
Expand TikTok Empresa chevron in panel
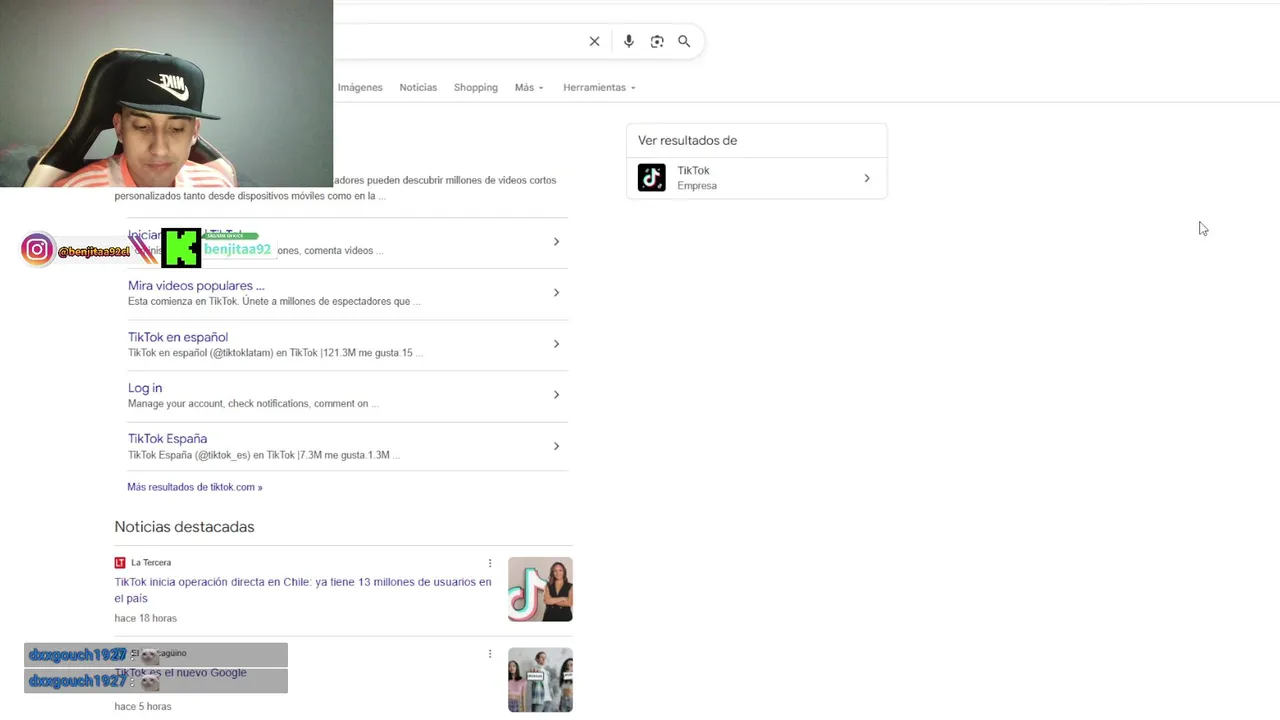867,178
